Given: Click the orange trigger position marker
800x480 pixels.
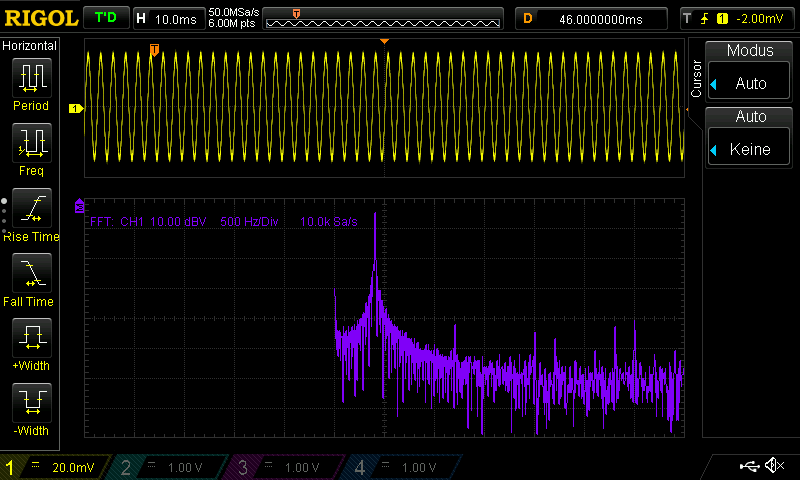Looking at the screenshot, I should (154, 49).
